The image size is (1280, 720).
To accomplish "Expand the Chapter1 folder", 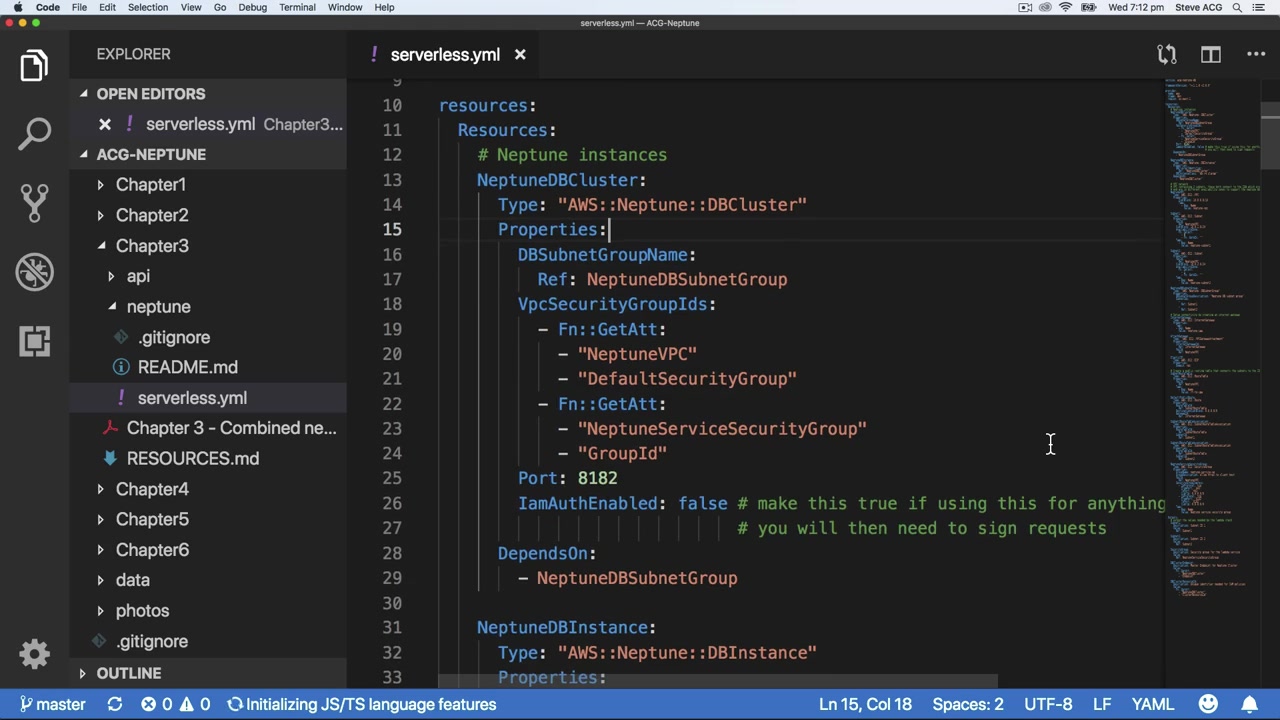I will (x=150, y=185).
